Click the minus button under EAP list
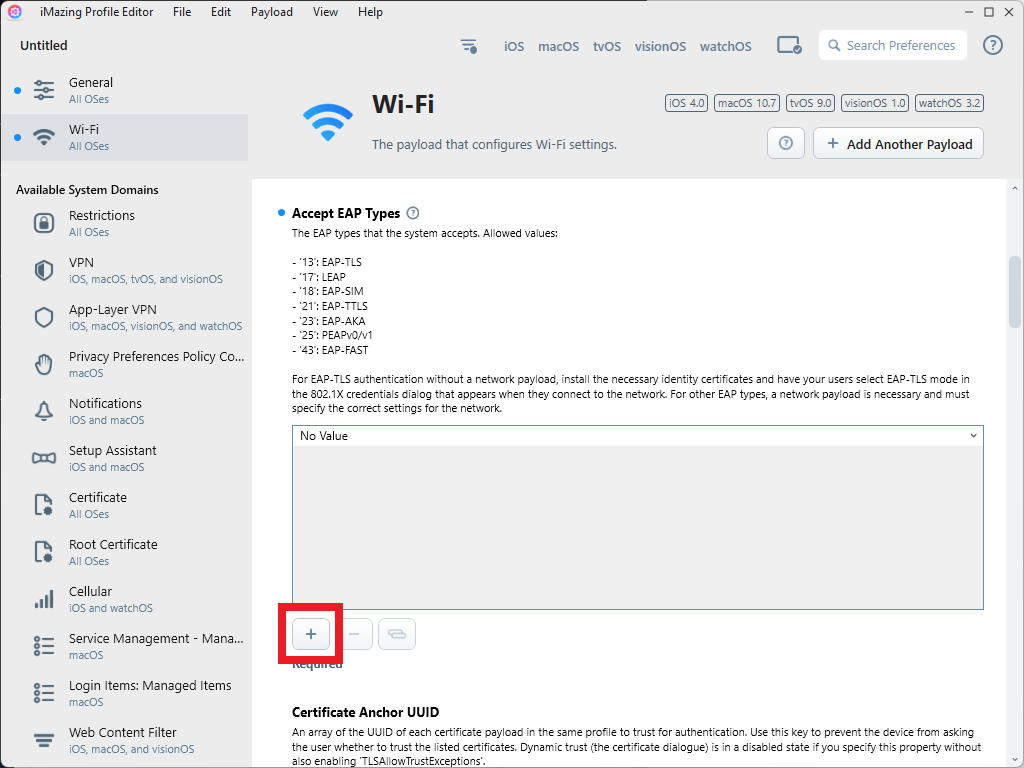This screenshot has height=768, width=1024. [x=354, y=633]
